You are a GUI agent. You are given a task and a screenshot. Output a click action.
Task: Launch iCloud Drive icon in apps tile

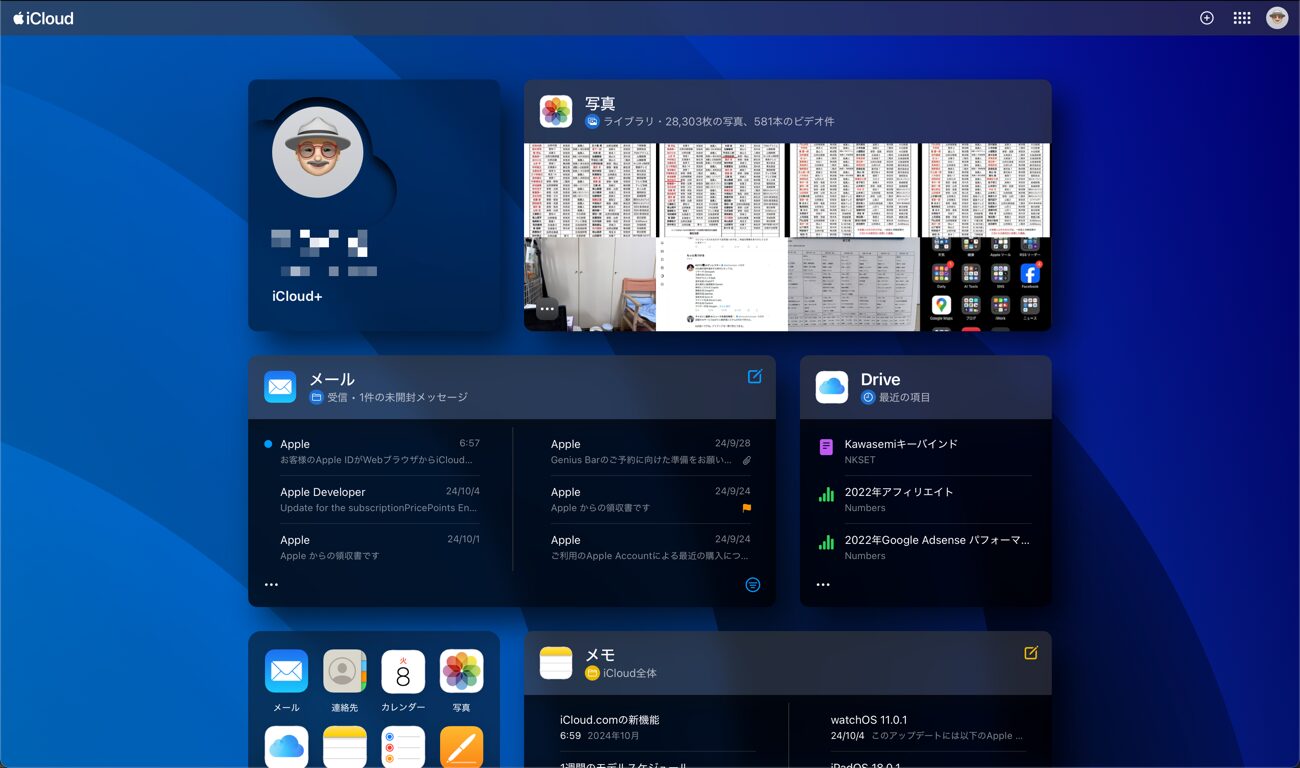[x=286, y=747]
